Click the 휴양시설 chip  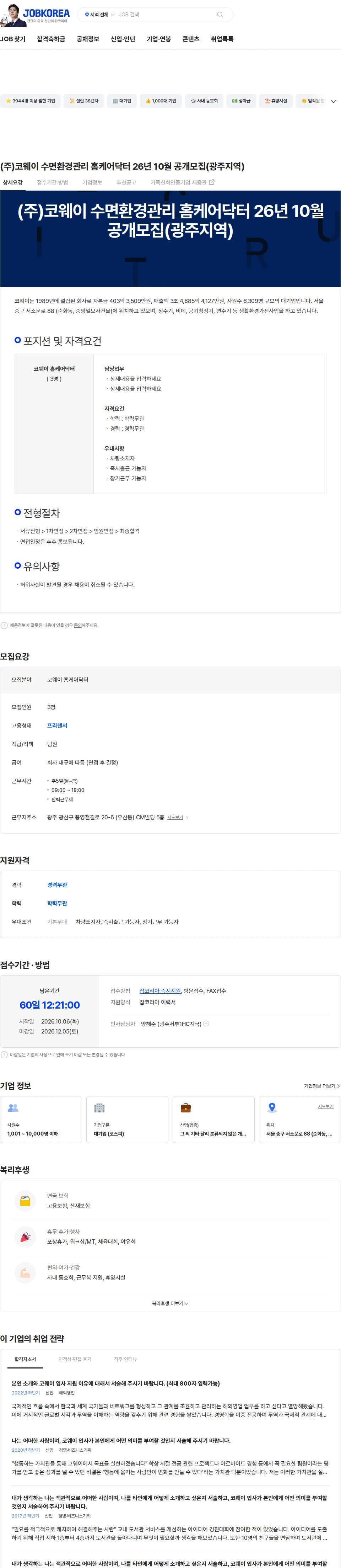276,101
